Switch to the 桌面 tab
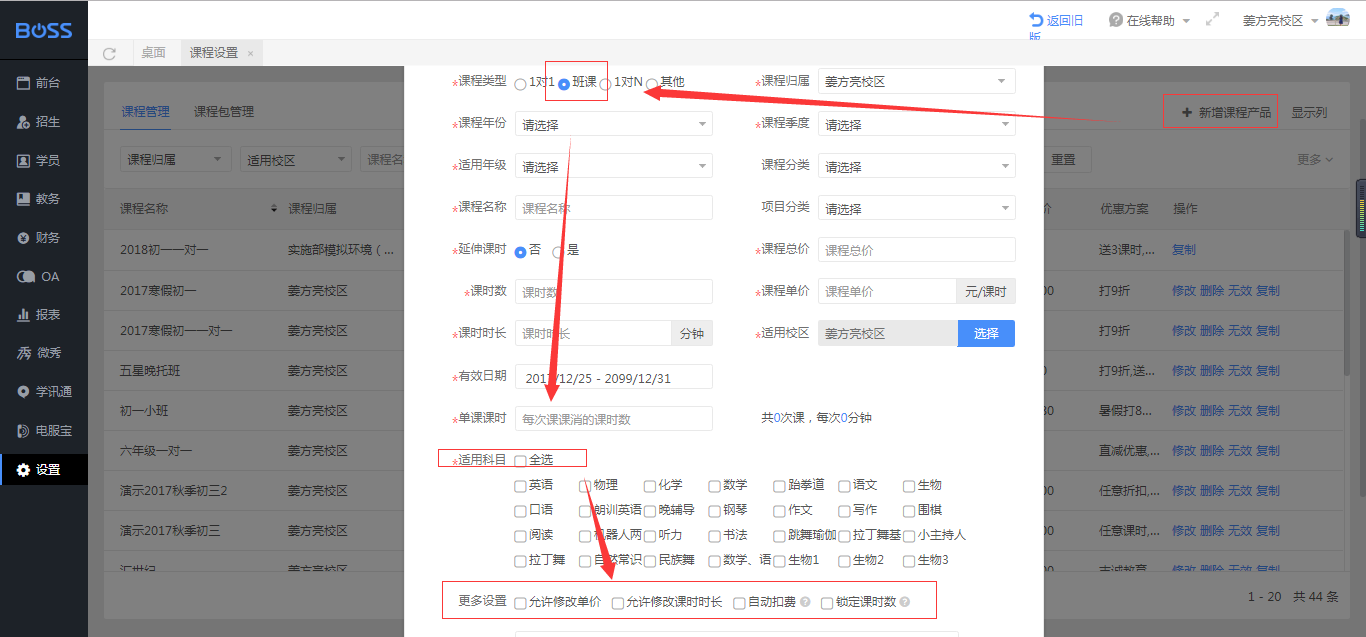Viewport: 1366px width, 637px height. (x=153, y=53)
